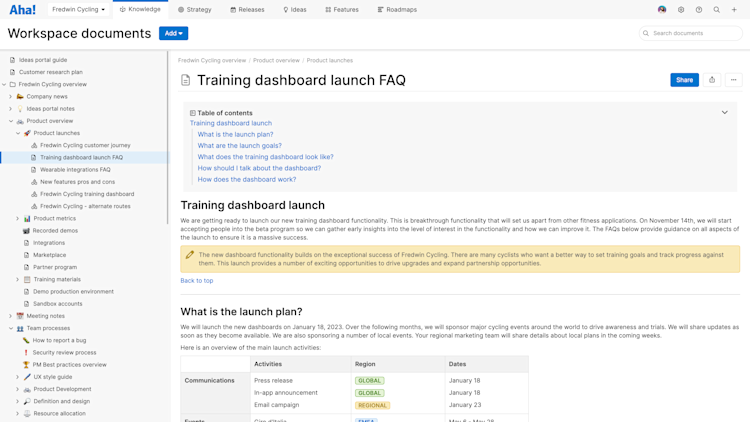Open the Marketplace document

pos(49,255)
